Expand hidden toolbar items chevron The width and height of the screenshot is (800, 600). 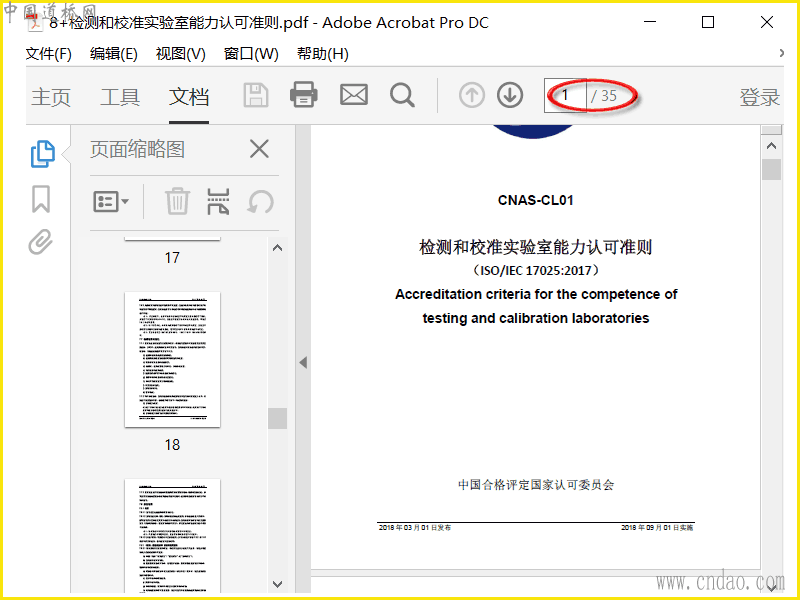coord(782,53)
